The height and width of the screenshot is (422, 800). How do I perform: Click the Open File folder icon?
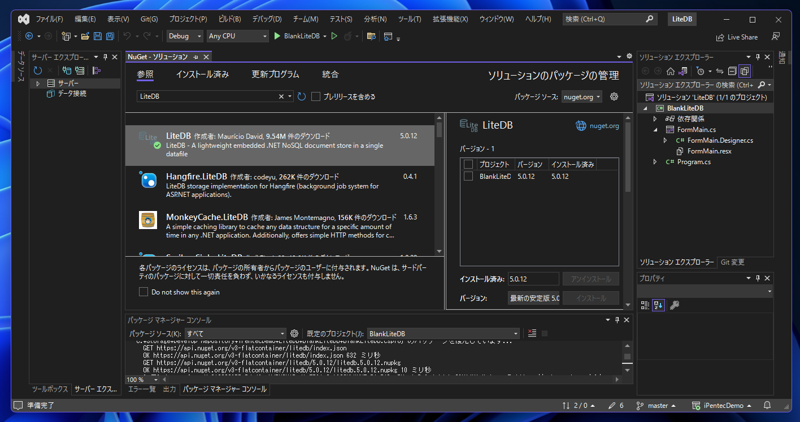tap(85, 36)
